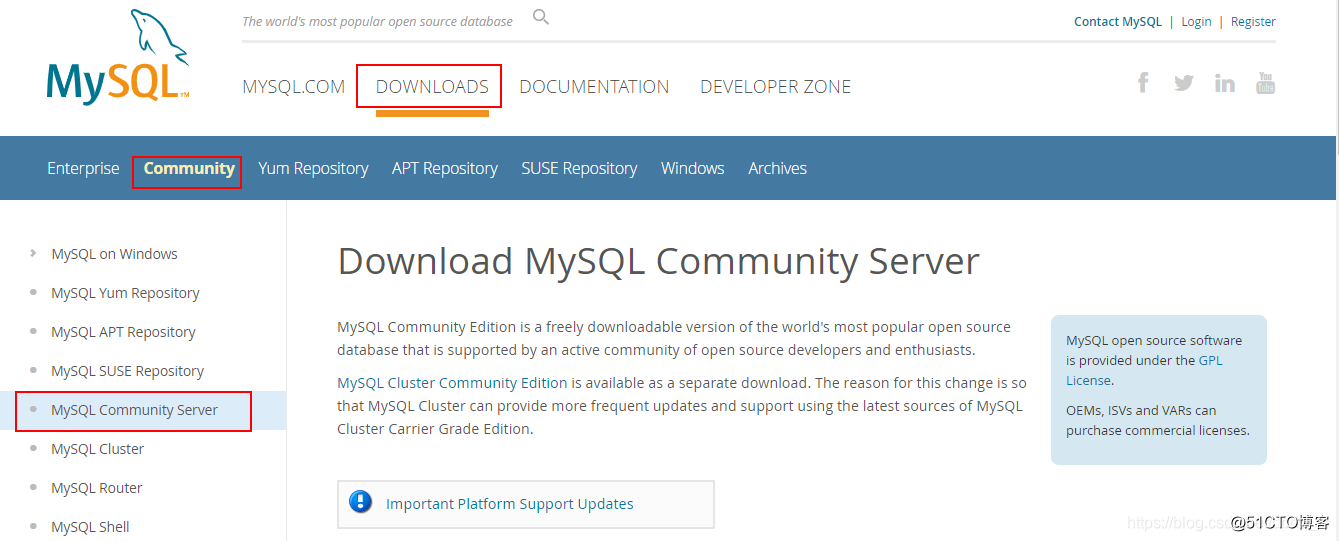Open the DOCUMENTATION tab
The width and height of the screenshot is (1339, 541).
point(594,87)
